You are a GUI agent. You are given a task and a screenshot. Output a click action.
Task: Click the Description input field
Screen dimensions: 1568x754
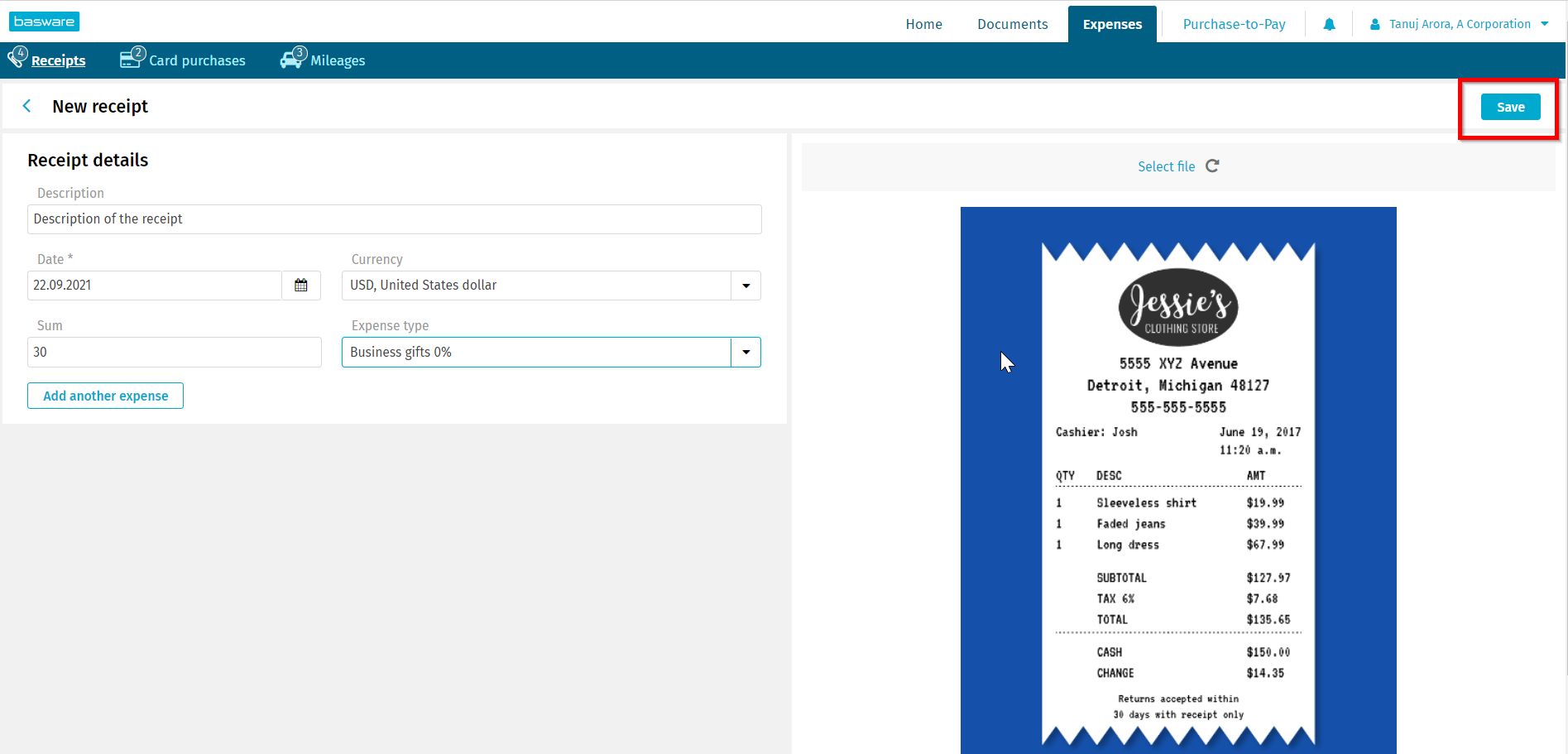[394, 219]
